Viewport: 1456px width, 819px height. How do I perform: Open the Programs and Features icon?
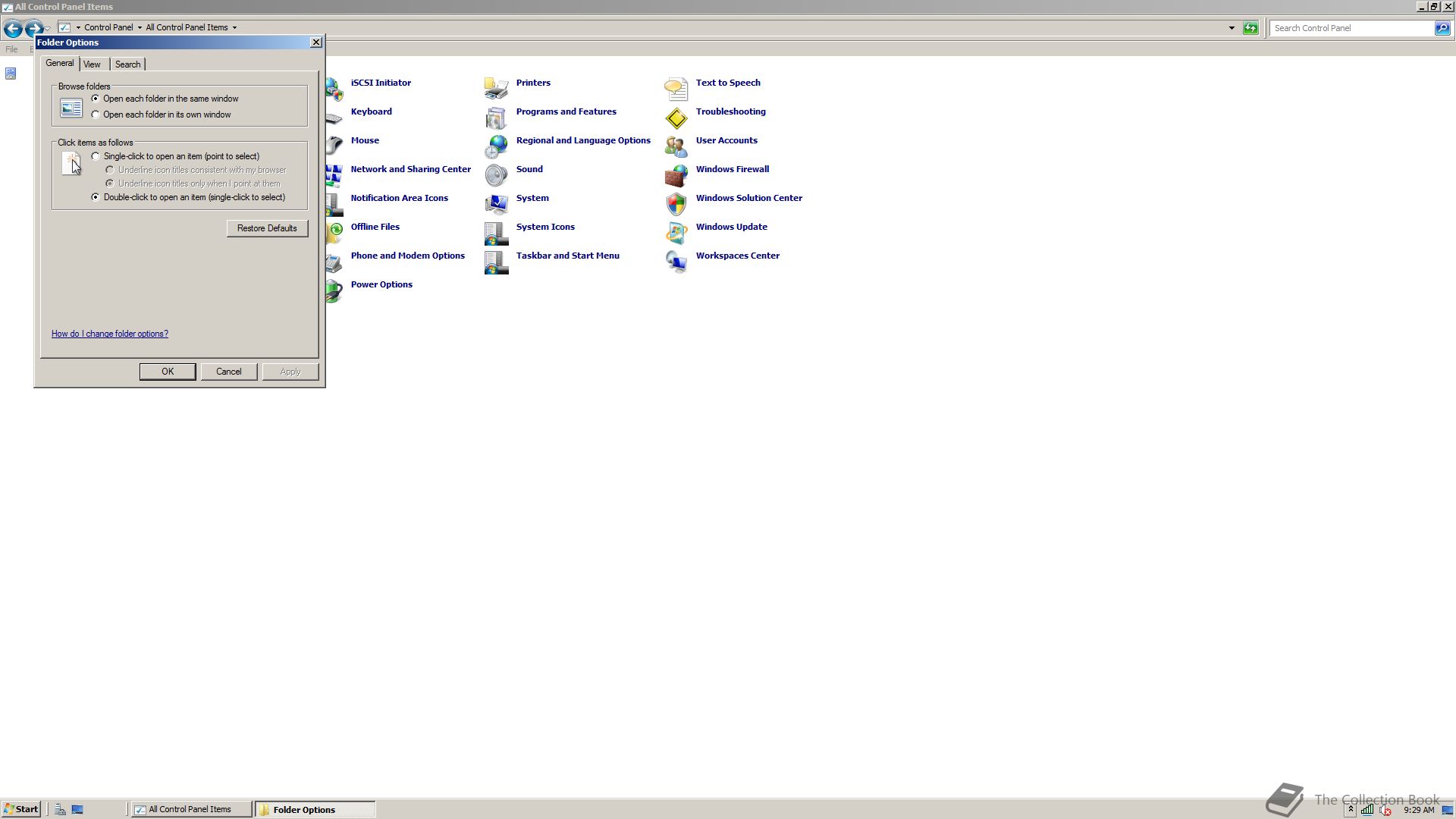click(x=496, y=118)
